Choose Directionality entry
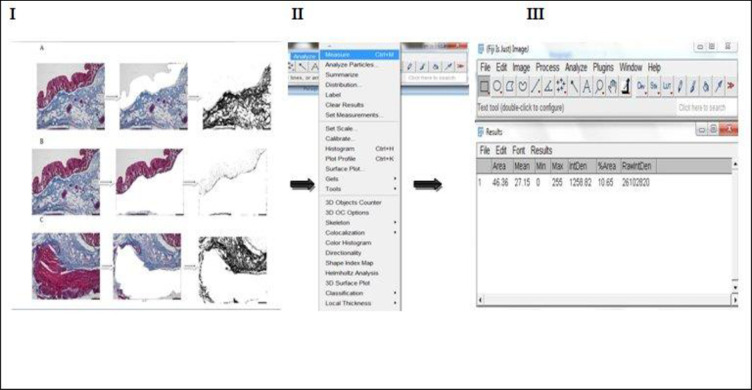Viewport: 752px width, 390px height. click(x=360, y=253)
